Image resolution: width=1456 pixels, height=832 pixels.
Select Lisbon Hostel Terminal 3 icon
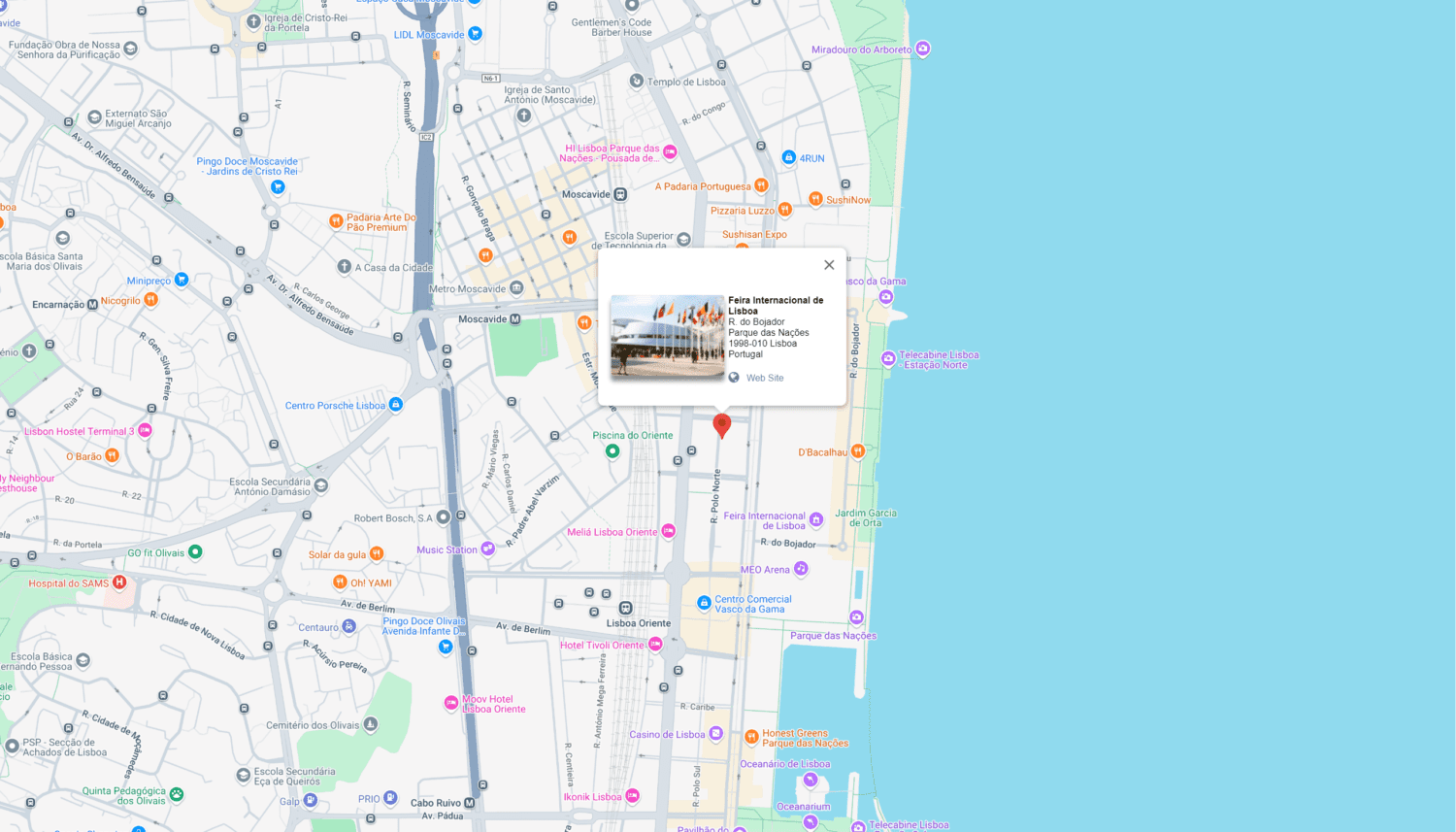pyautogui.click(x=145, y=430)
